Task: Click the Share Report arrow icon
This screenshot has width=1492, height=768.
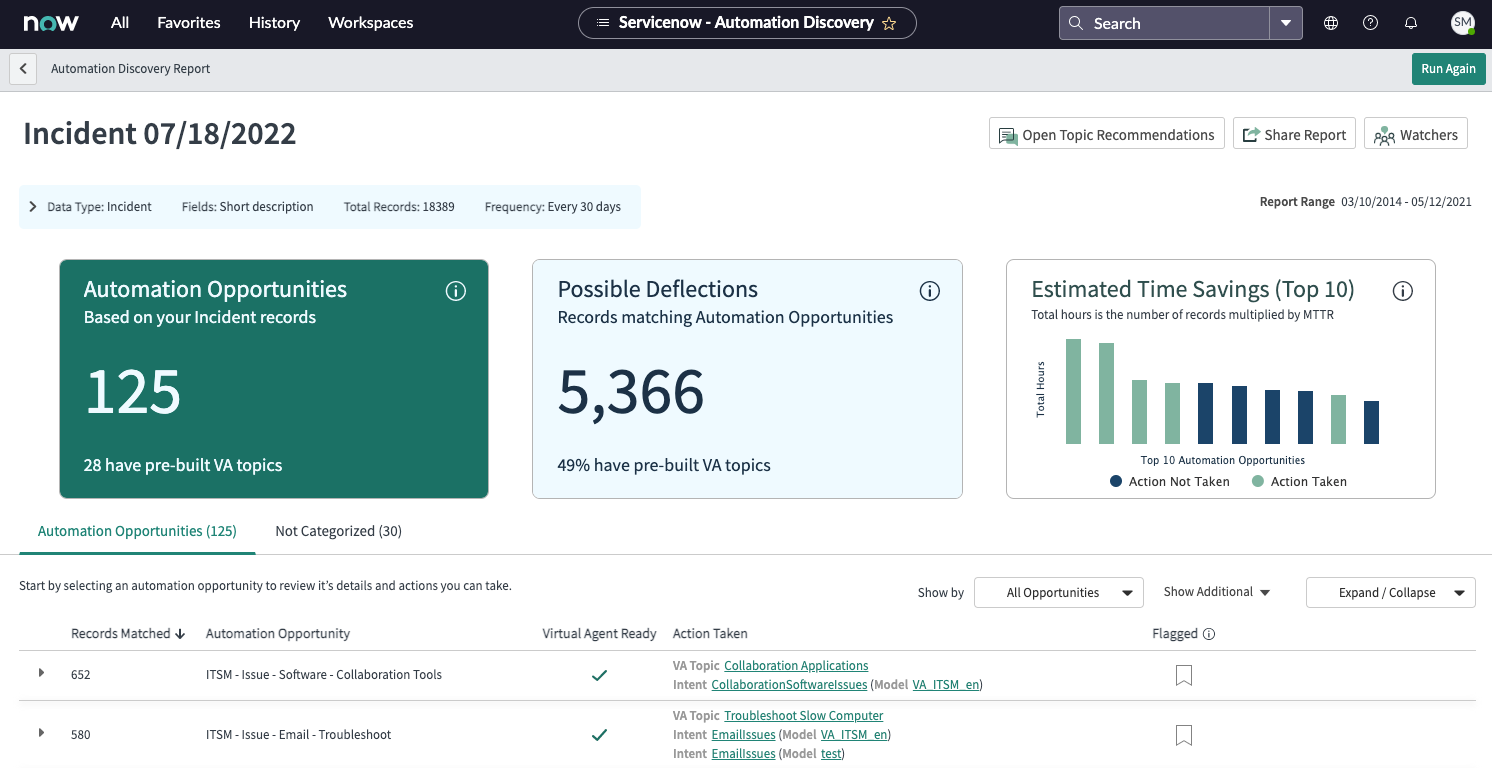Action: pyautogui.click(x=1250, y=135)
